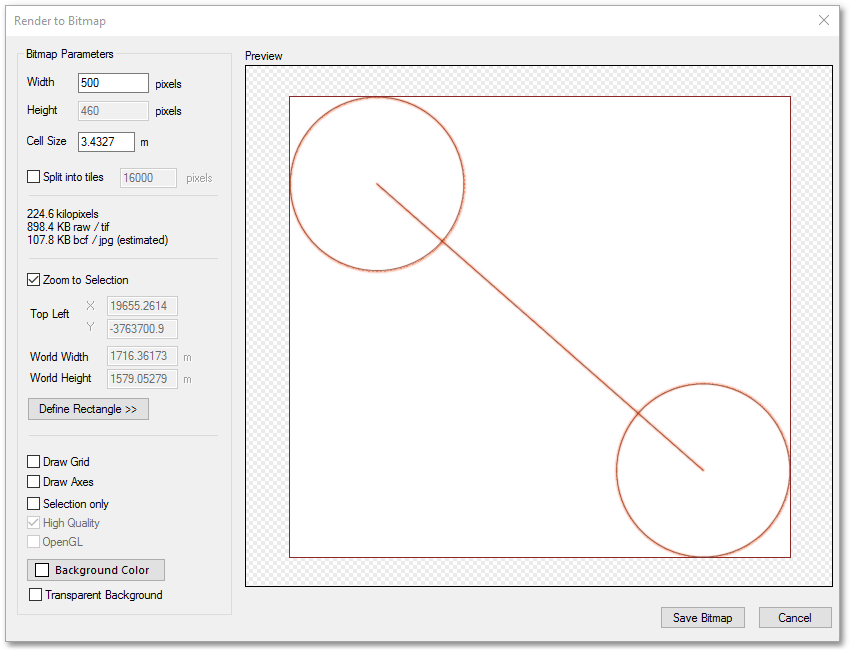Close the Render to Bitmap window
The width and height of the screenshot is (851, 653).
823,20
